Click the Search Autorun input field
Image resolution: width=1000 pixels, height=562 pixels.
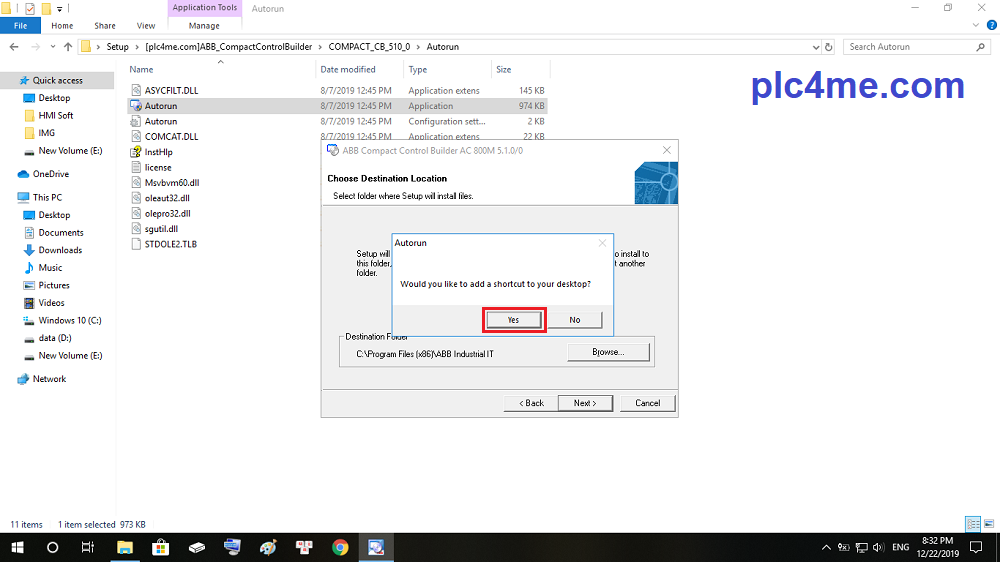[x=910, y=47]
